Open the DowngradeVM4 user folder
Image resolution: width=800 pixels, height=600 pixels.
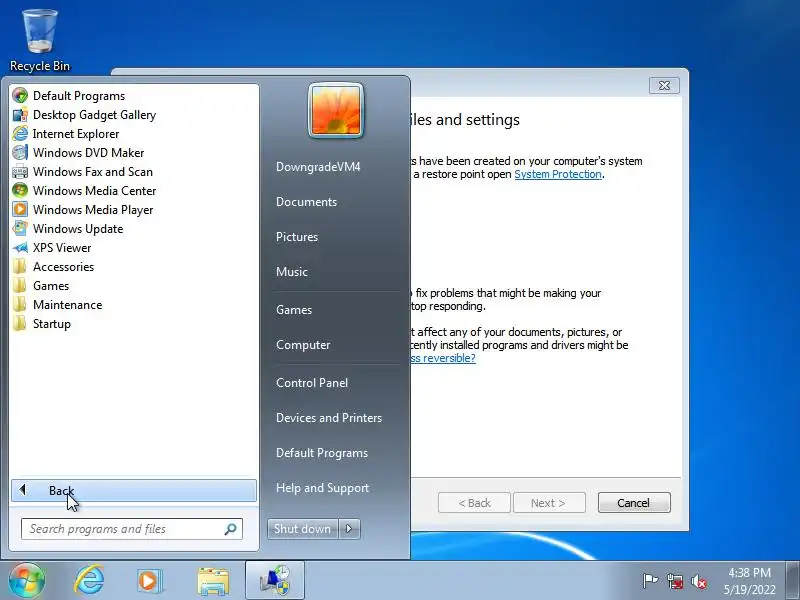click(x=318, y=167)
